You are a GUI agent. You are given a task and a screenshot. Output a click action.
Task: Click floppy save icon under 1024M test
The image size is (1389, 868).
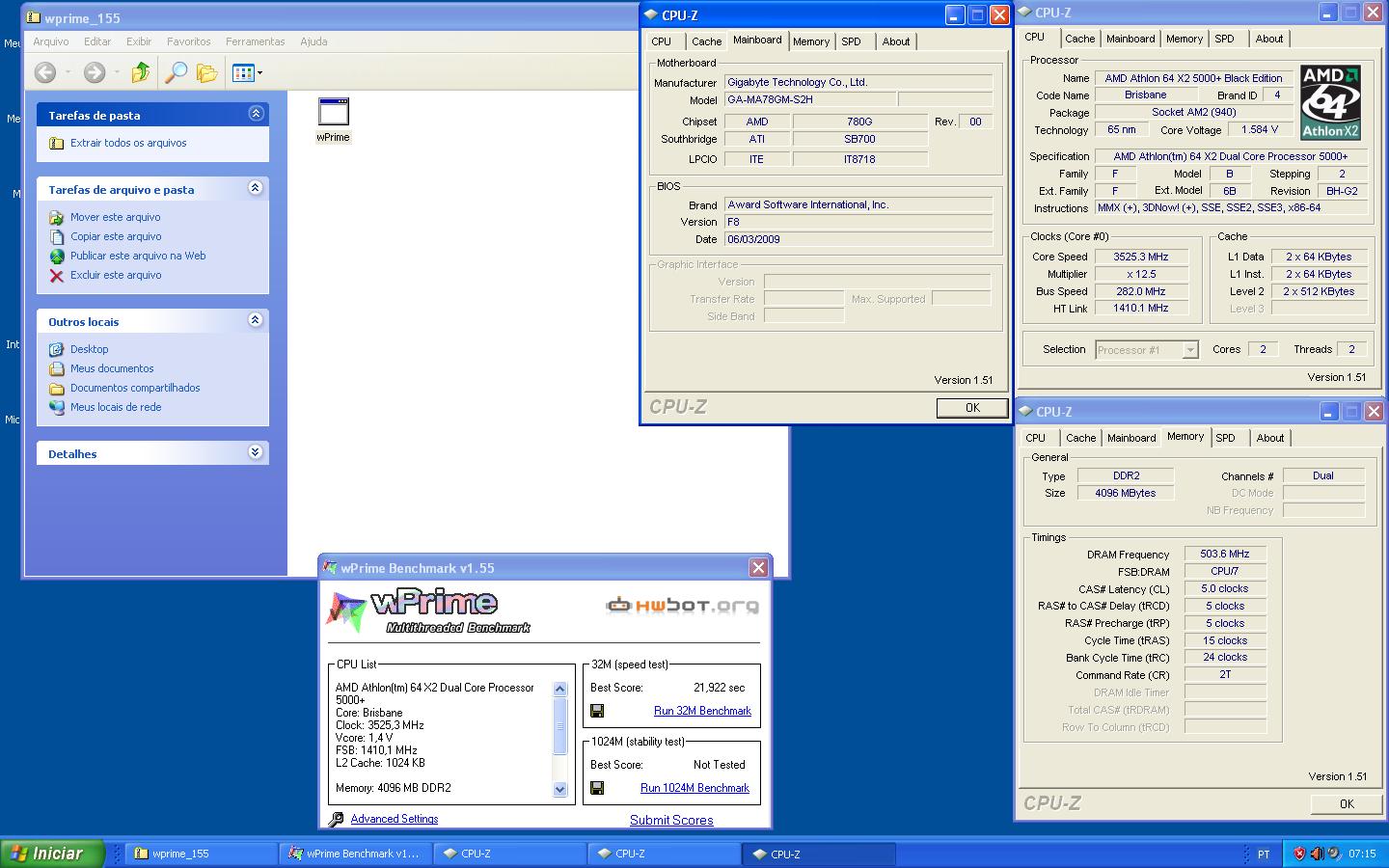pyautogui.click(x=597, y=788)
